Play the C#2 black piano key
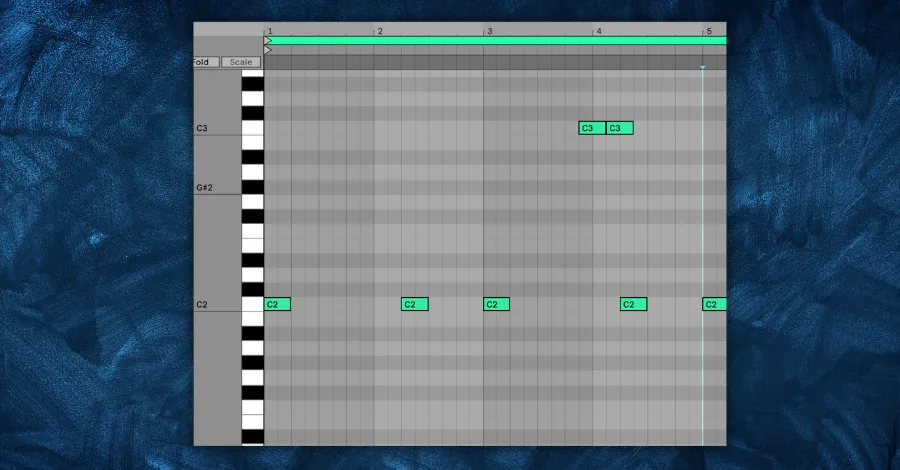The image size is (900, 470). 253,289
